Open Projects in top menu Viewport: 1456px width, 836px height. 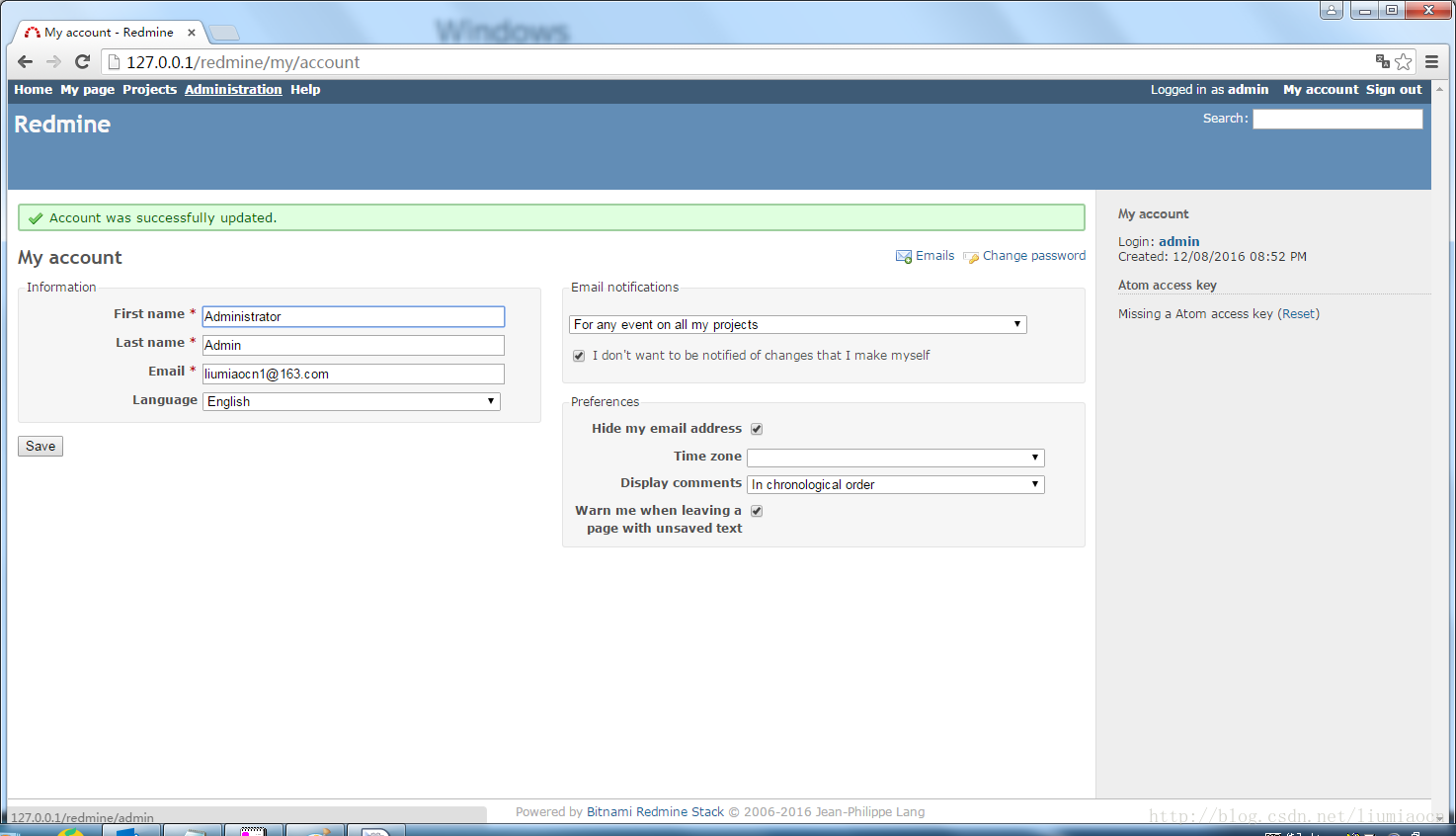pos(149,89)
